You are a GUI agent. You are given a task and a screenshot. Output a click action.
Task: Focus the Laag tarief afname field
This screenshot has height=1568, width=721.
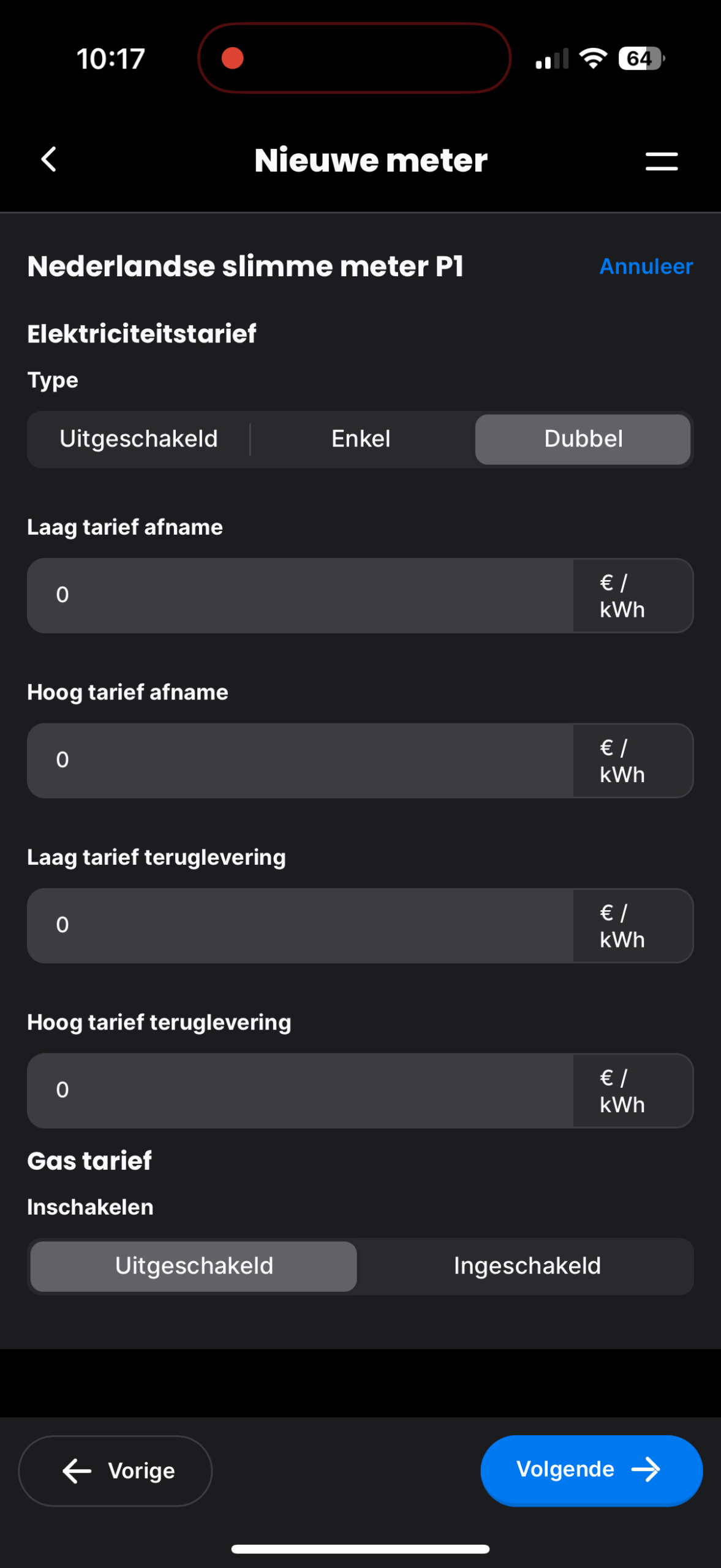tap(300, 595)
